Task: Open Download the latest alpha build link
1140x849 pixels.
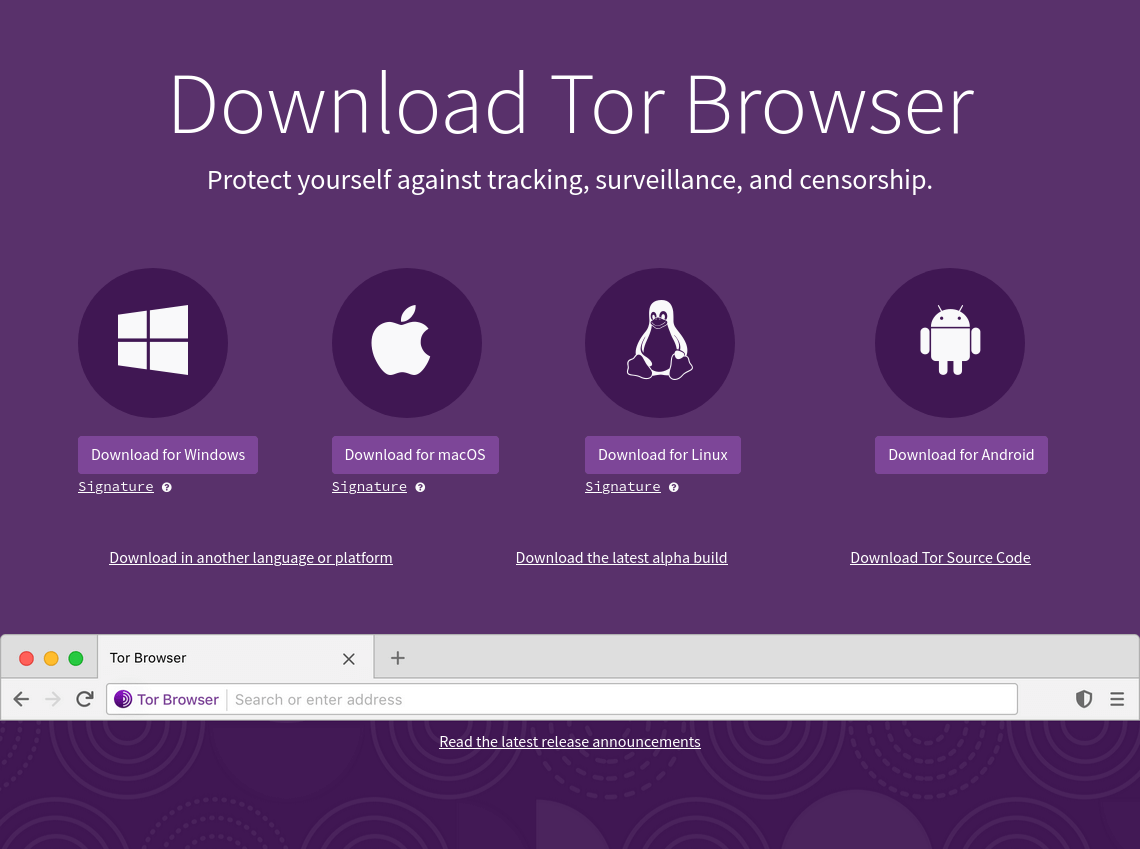Action: [x=622, y=558]
